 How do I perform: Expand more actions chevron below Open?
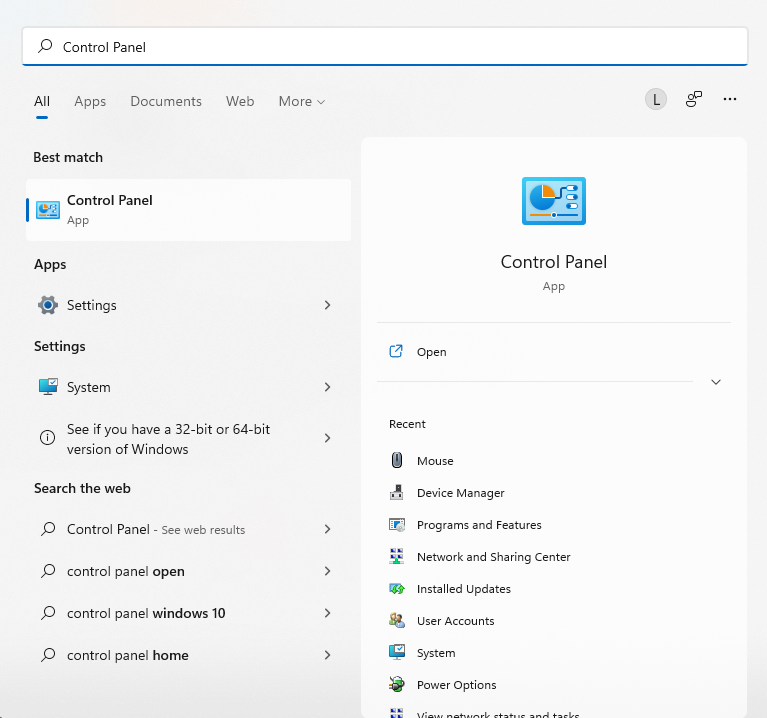(x=716, y=382)
